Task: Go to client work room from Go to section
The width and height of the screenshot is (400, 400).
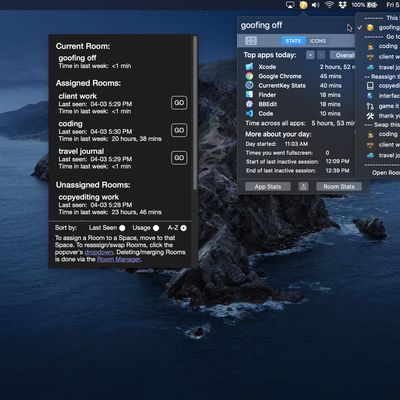Action: point(382,57)
